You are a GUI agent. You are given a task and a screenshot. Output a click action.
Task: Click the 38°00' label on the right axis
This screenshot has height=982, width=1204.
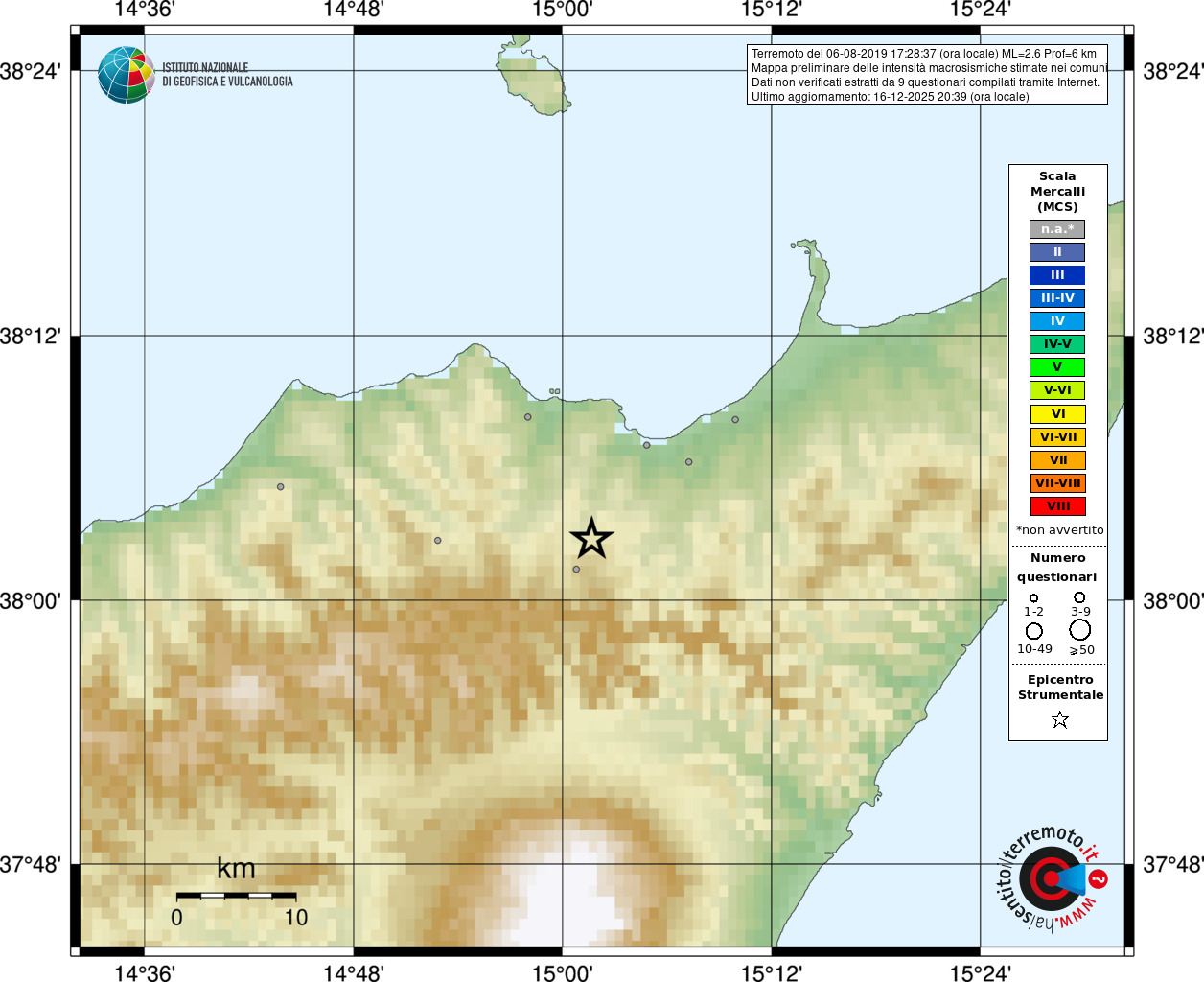tap(1173, 601)
